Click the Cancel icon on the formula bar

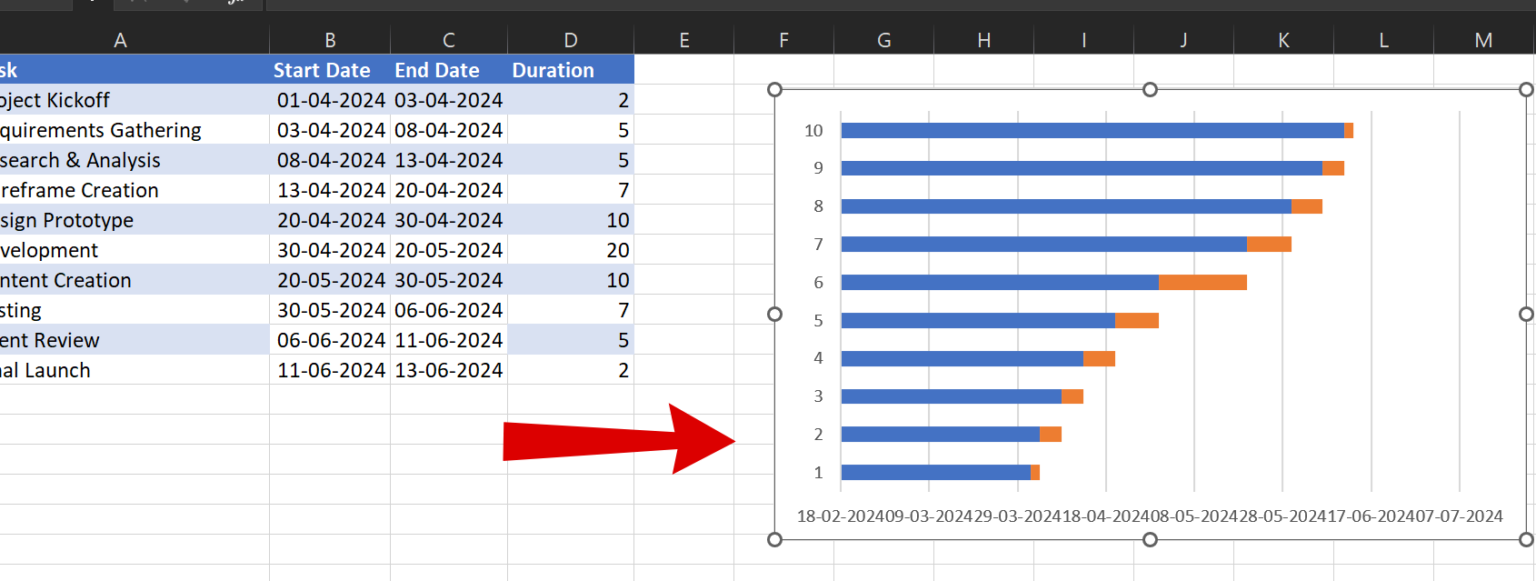pyautogui.click(x=131, y=4)
